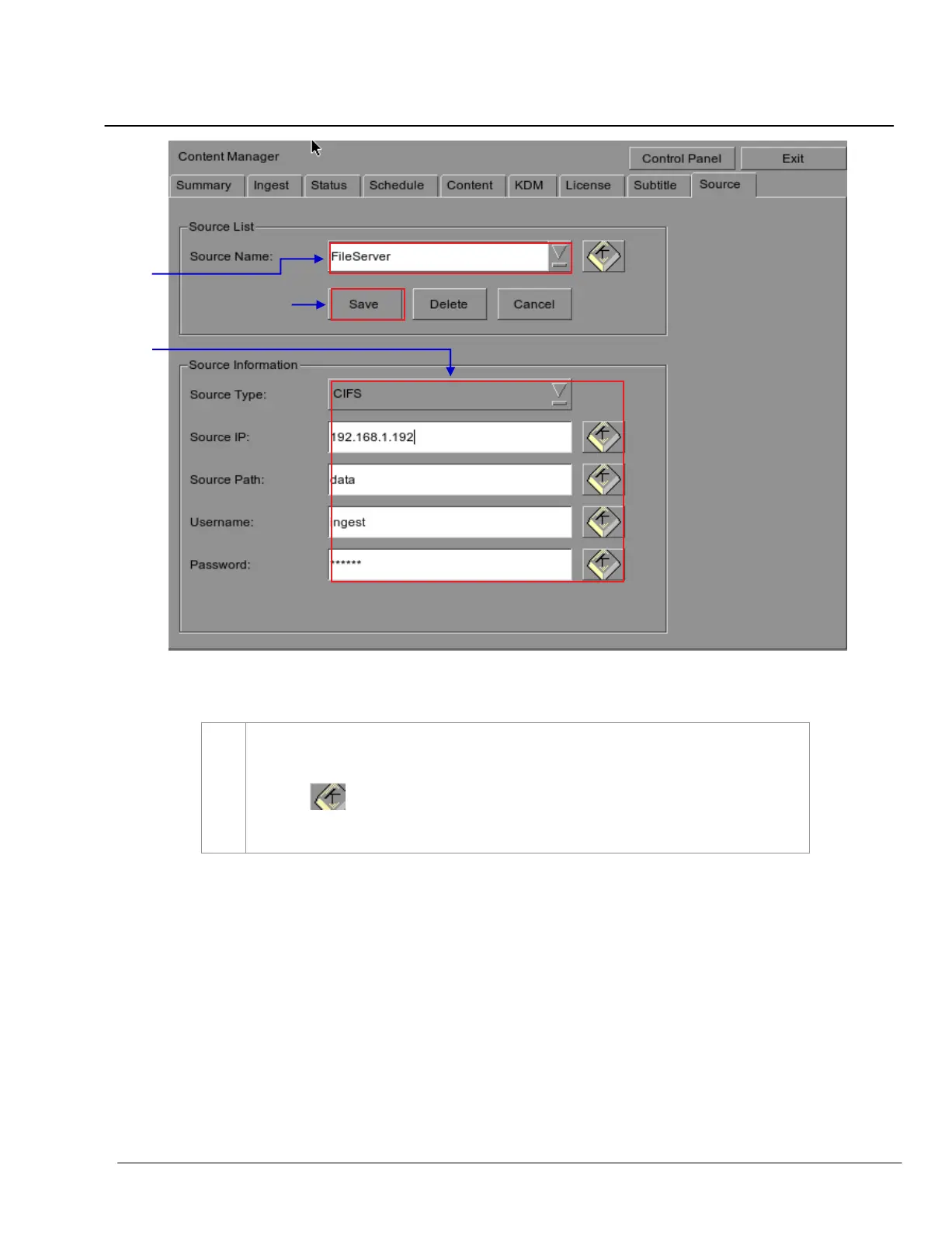Click the Password input field
This screenshot has width=952, height=1255.
[x=450, y=565]
